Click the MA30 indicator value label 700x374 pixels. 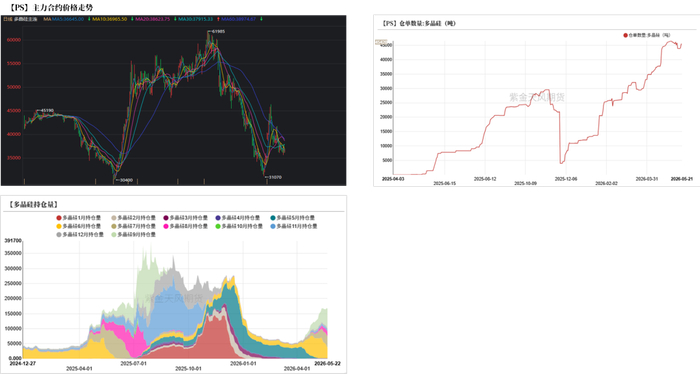[x=196, y=19]
